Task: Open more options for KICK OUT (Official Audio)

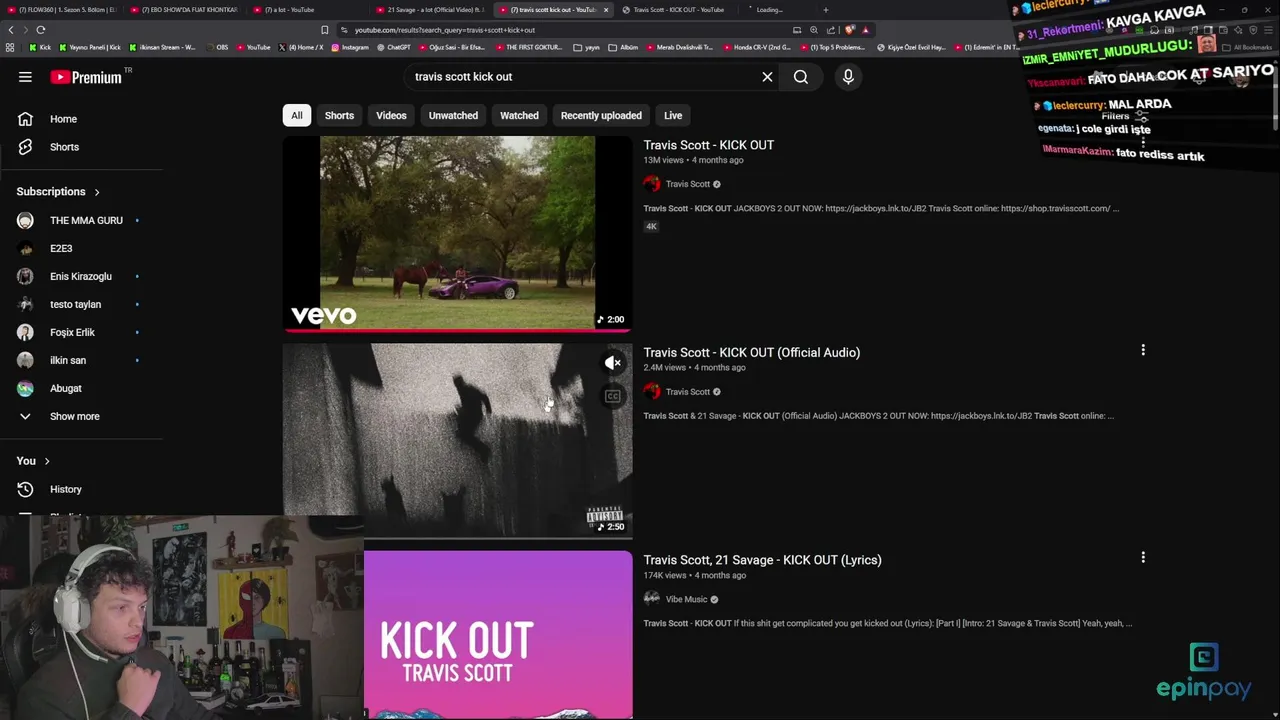Action: (x=1143, y=350)
